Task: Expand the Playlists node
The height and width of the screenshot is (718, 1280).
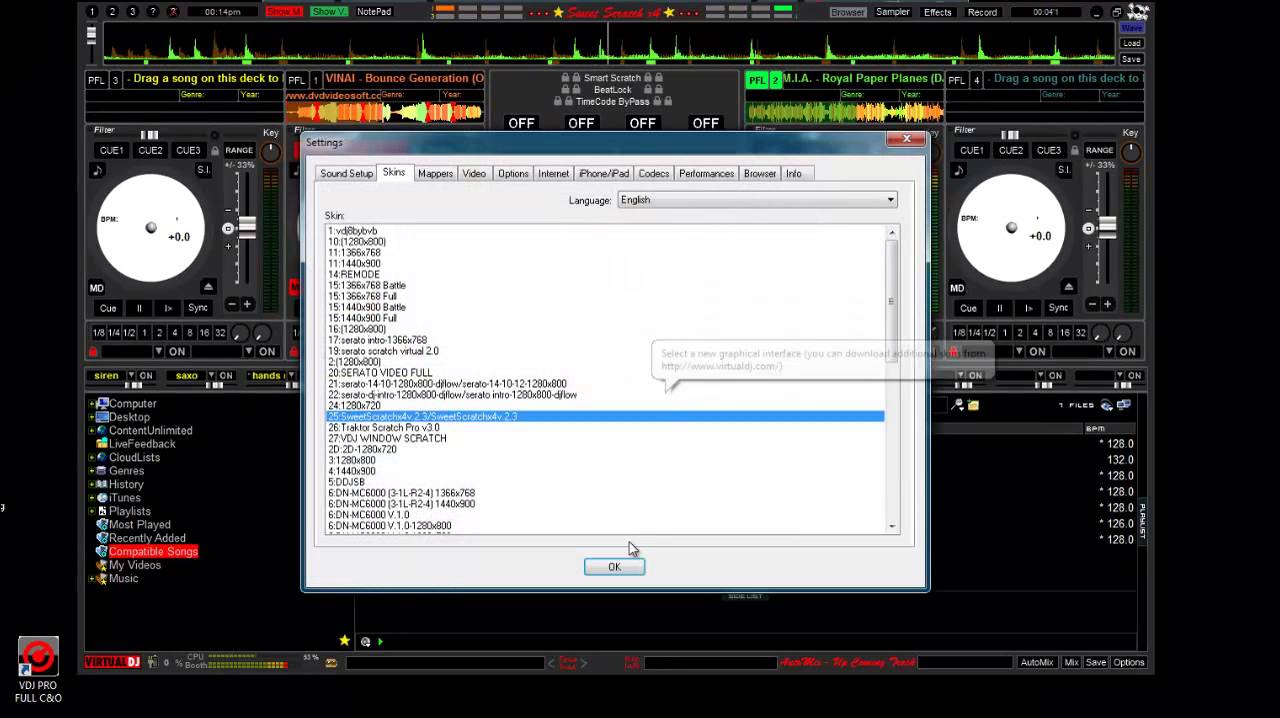Action: click(92, 511)
